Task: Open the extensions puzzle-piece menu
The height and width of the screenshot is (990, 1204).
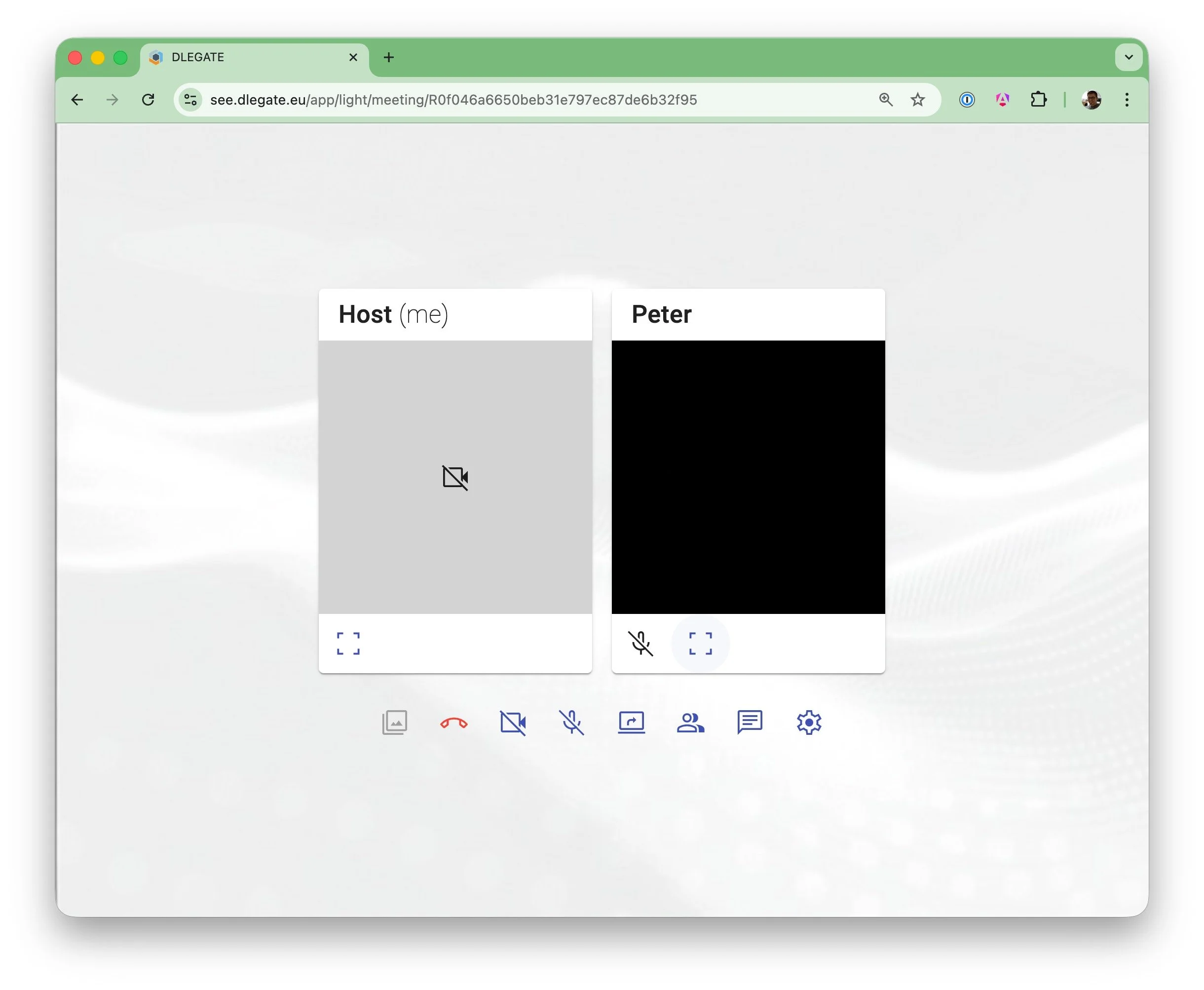Action: pos(1039,99)
